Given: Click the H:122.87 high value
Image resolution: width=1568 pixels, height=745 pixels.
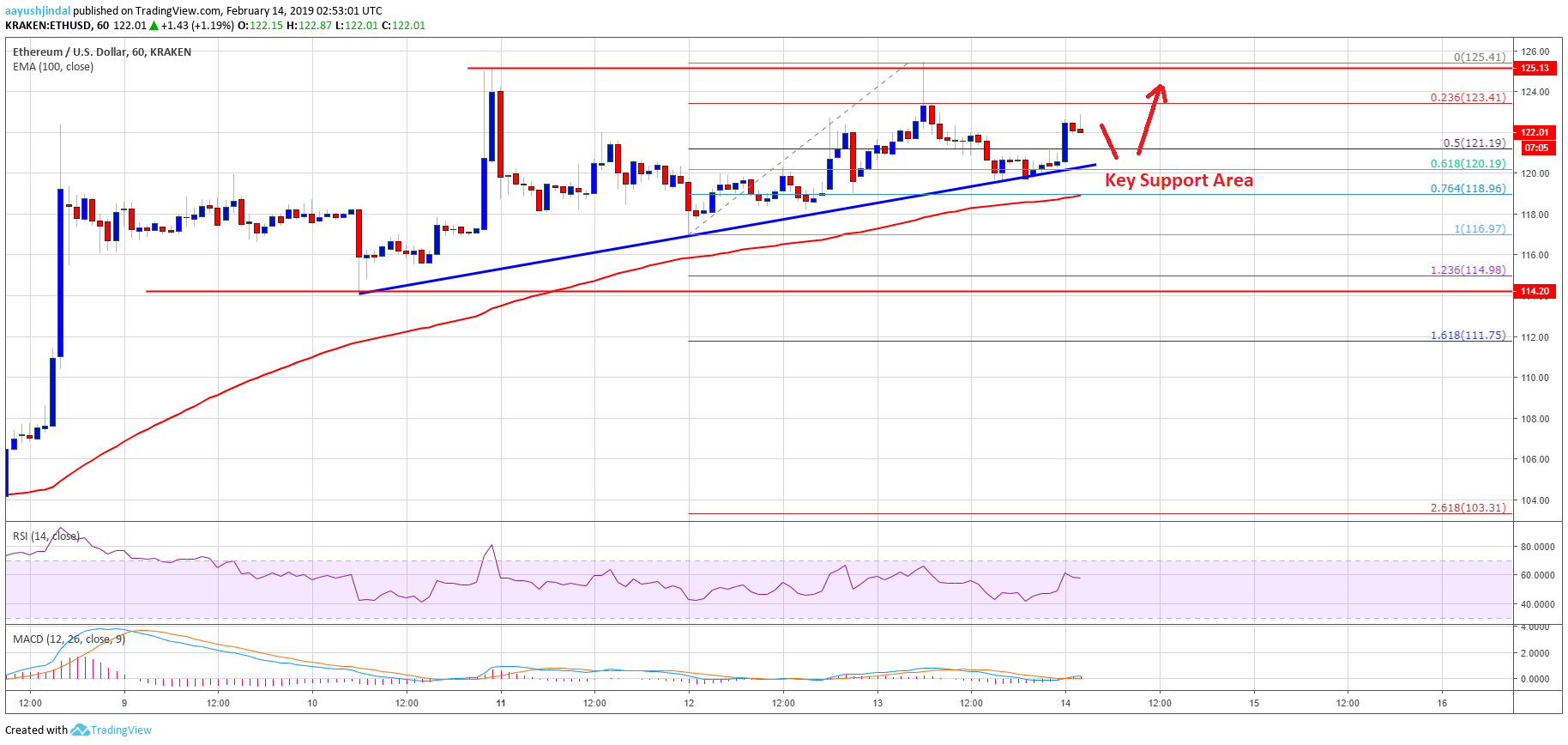Looking at the screenshot, I should coord(309,26).
